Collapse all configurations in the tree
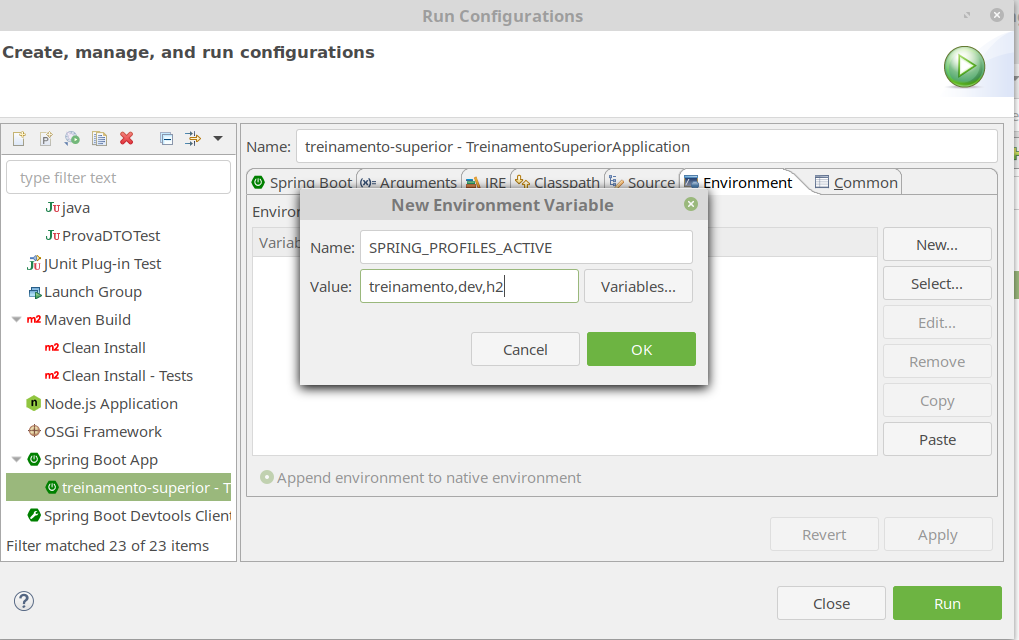Image resolution: width=1019 pixels, height=640 pixels. [167, 139]
